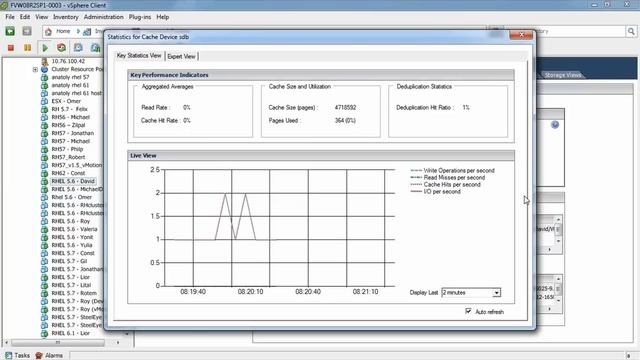Image resolution: width=640 pixels, height=360 pixels.
Task: Select RH57 - Jonathan in the tree
Action: point(73,133)
